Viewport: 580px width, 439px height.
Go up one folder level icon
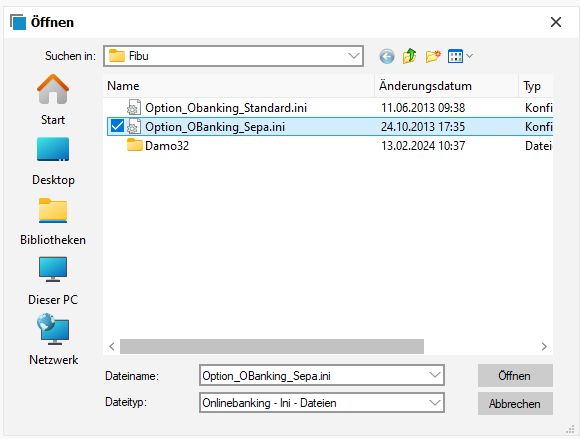409,56
